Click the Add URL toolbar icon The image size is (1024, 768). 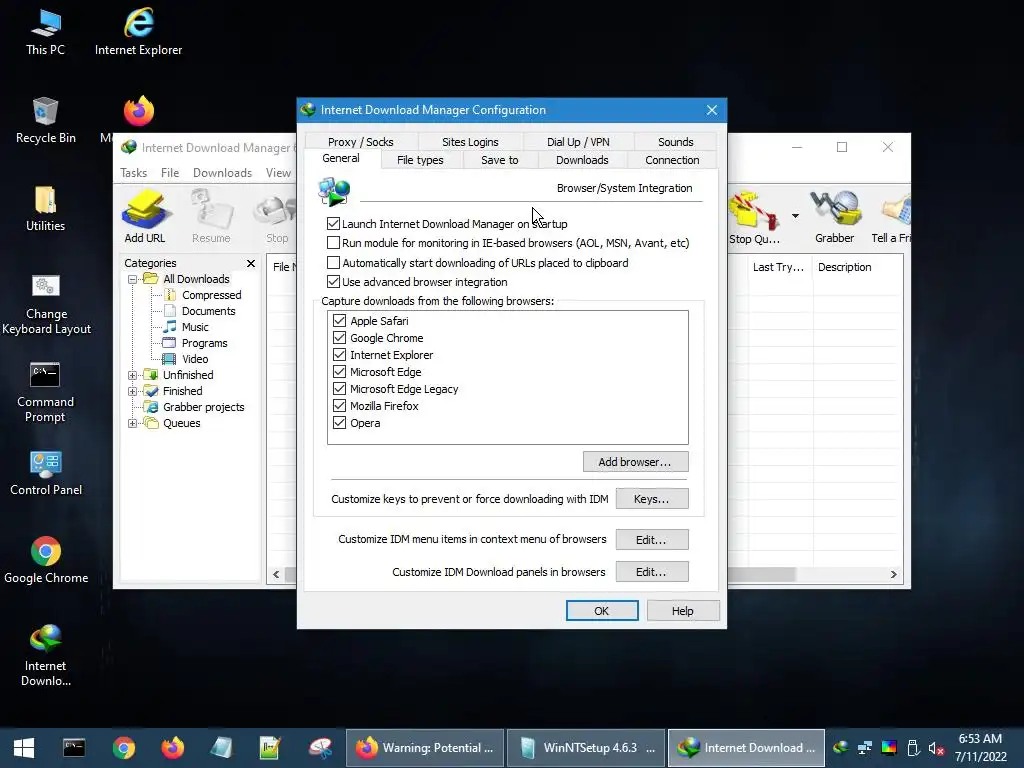click(x=144, y=216)
